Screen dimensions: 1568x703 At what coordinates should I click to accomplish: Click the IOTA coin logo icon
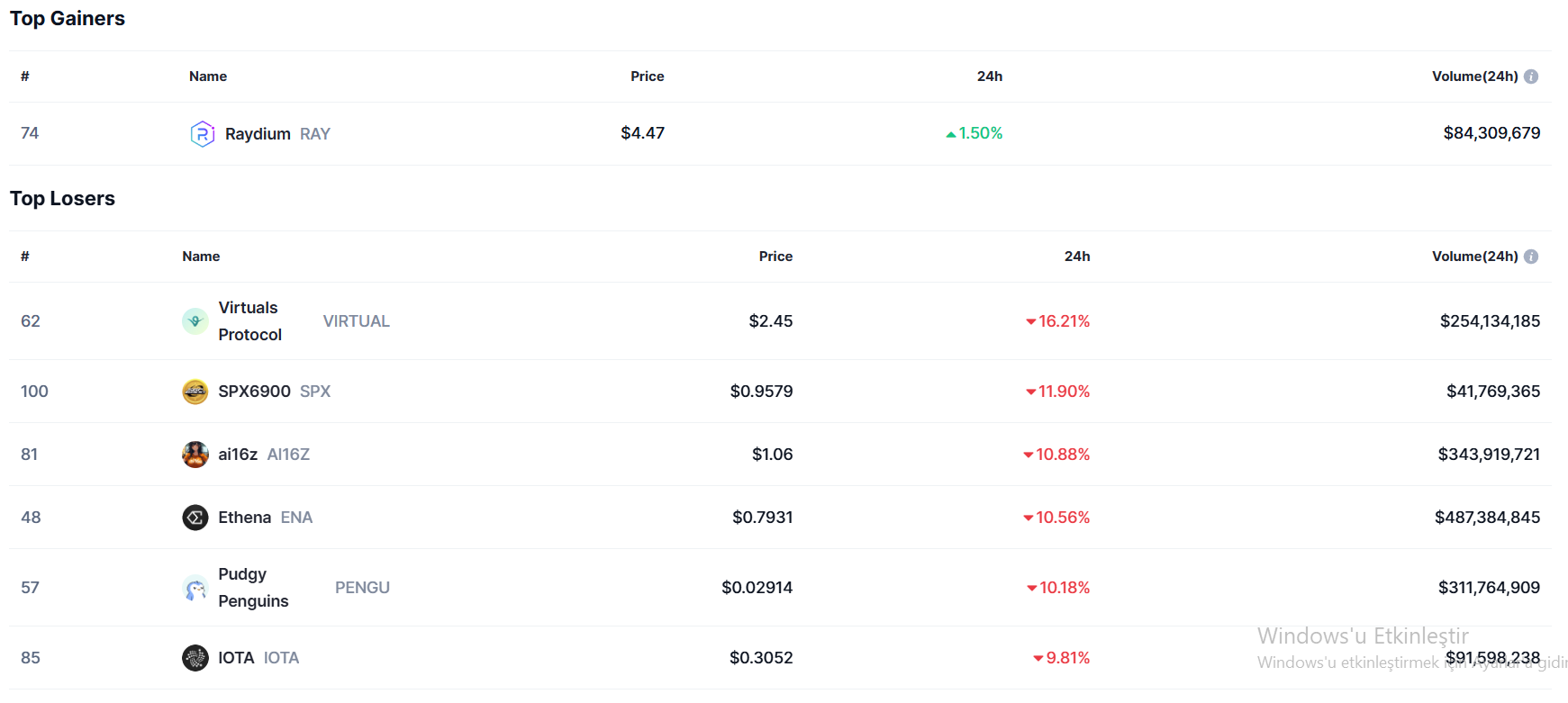click(195, 658)
